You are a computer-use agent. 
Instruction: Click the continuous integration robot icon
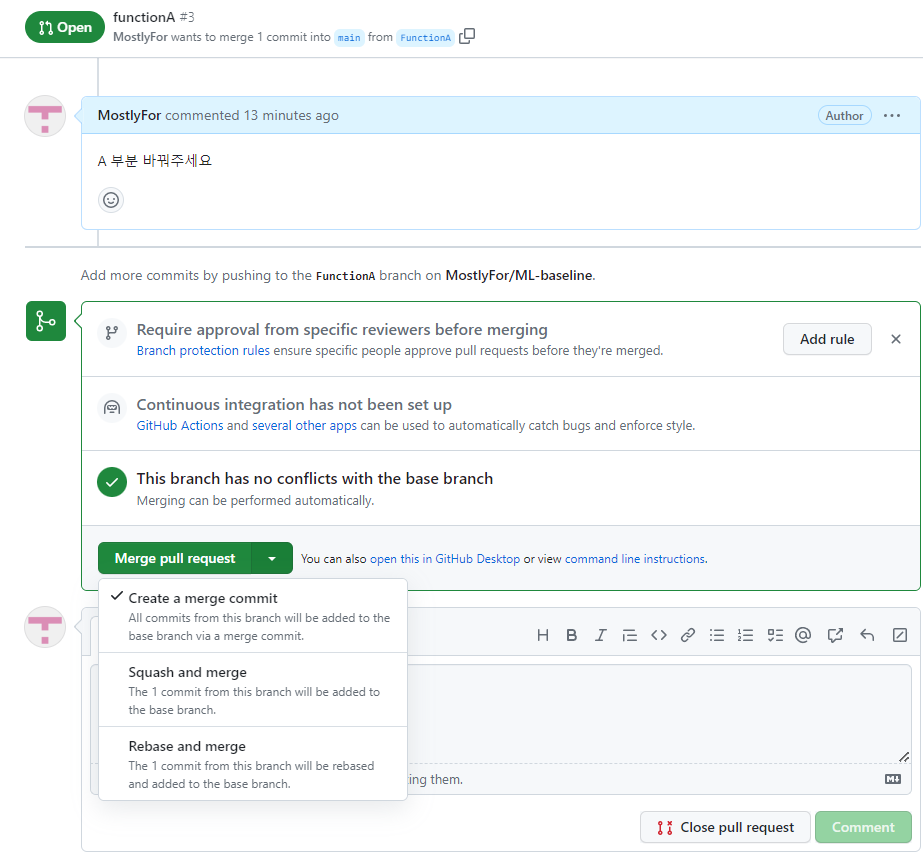click(x=112, y=407)
